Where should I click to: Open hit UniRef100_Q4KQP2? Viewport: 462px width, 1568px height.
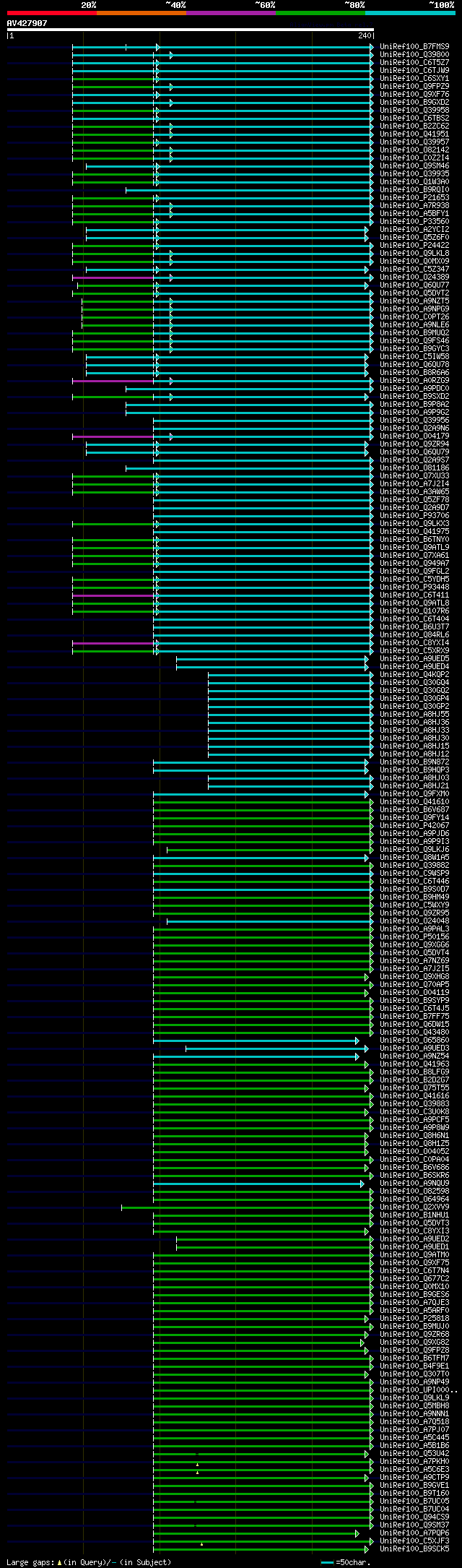(414, 674)
